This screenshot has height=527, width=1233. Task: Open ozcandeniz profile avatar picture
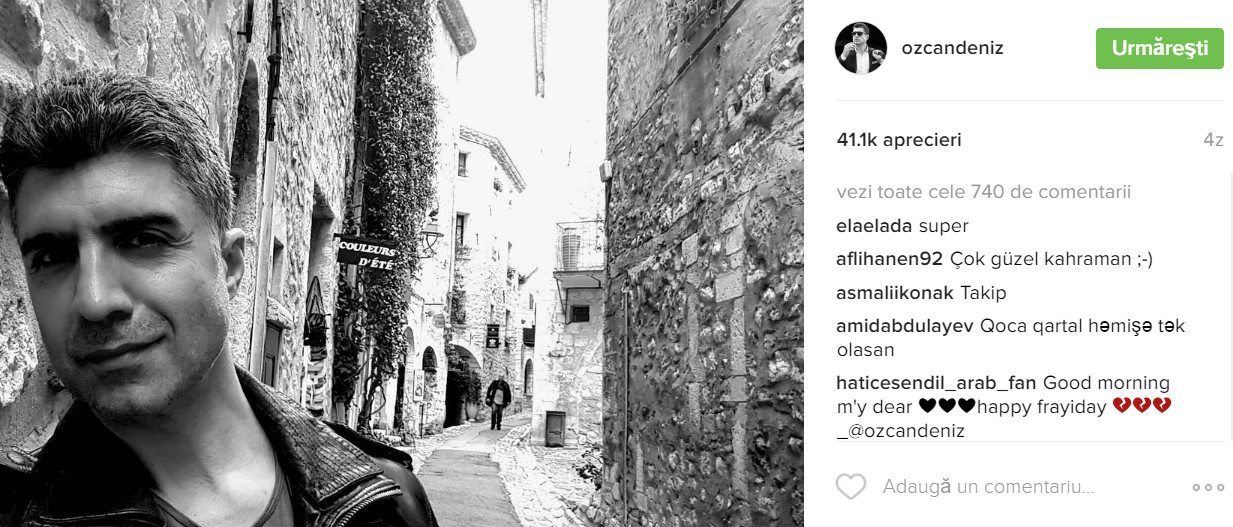point(861,48)
